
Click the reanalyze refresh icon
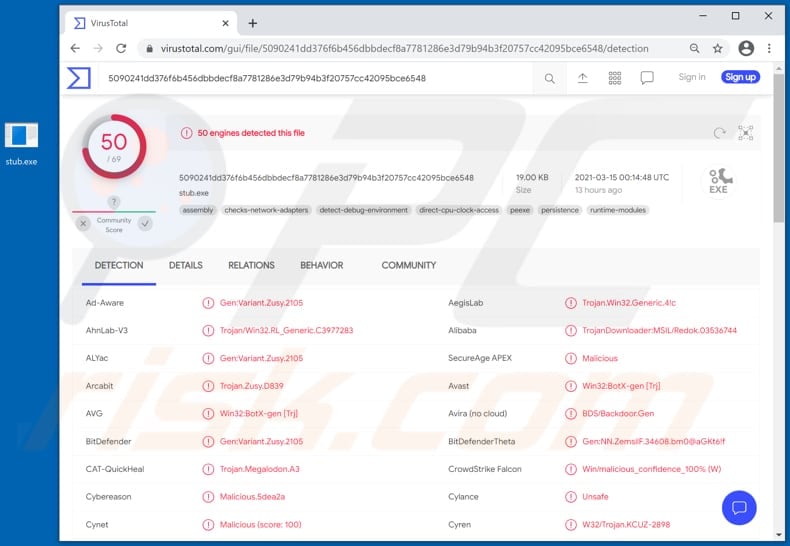pyautogui.click(x=719, y=133)
